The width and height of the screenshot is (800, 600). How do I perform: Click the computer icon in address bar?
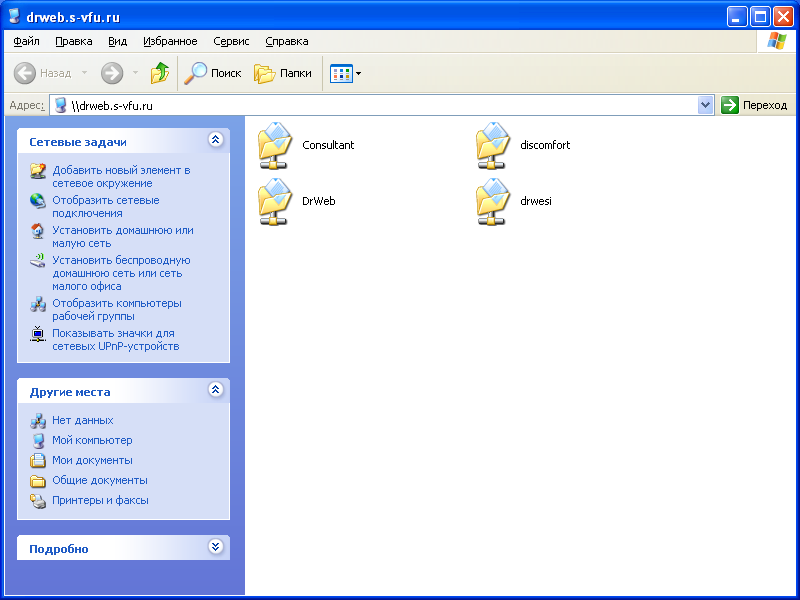pyautogui.click(x=61, y=106)
